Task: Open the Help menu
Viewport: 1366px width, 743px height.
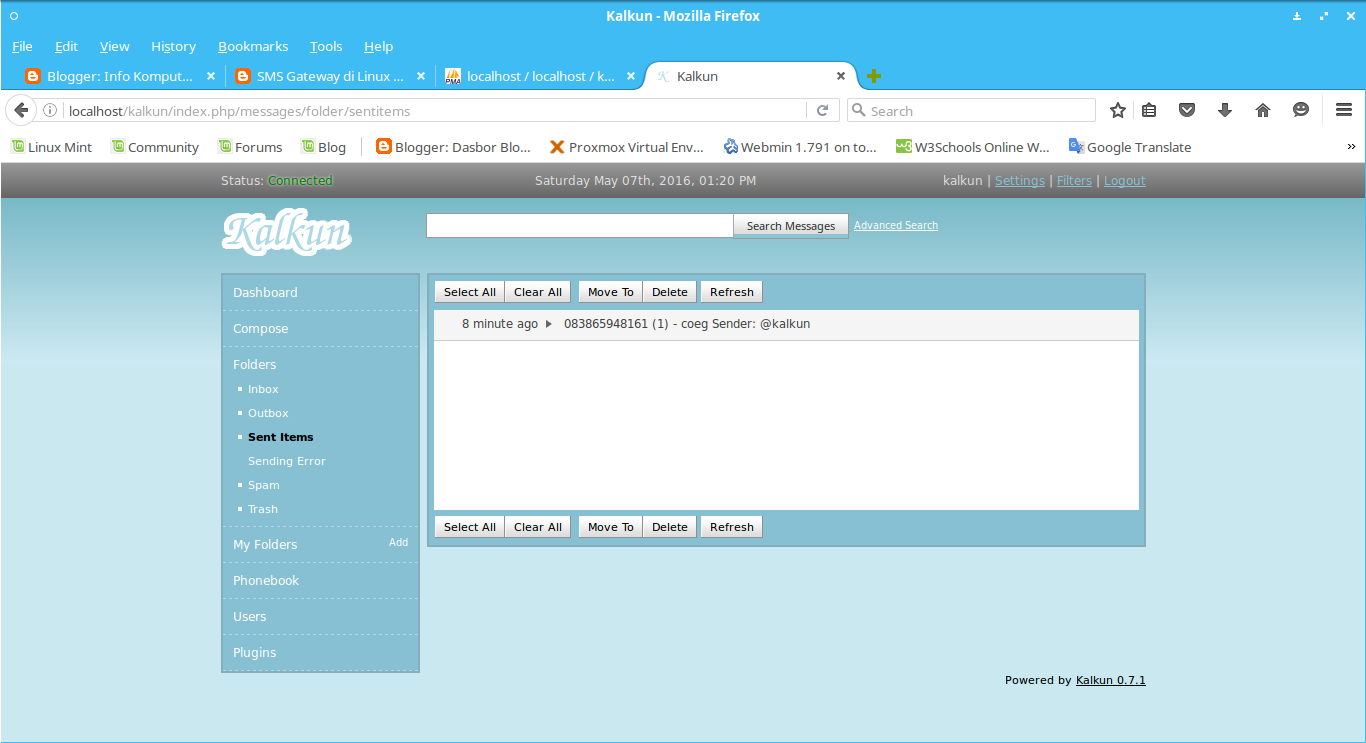Action: tap(378, 46)
